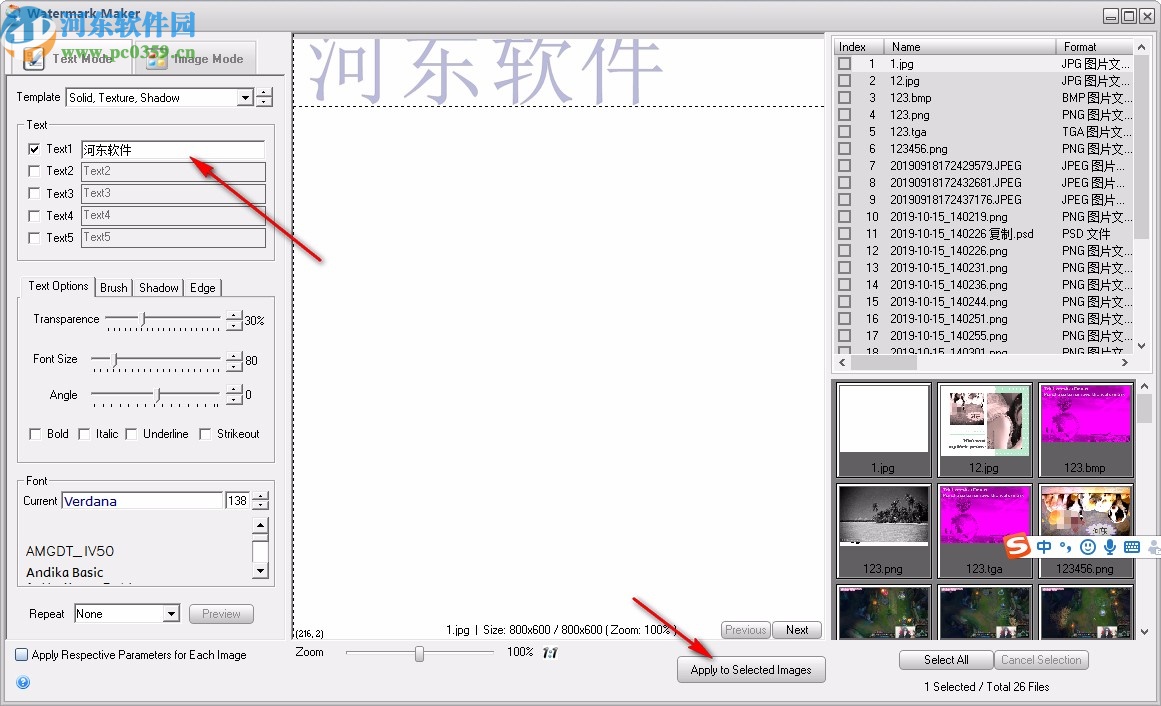Click the Select All button

tap(945, 660)
